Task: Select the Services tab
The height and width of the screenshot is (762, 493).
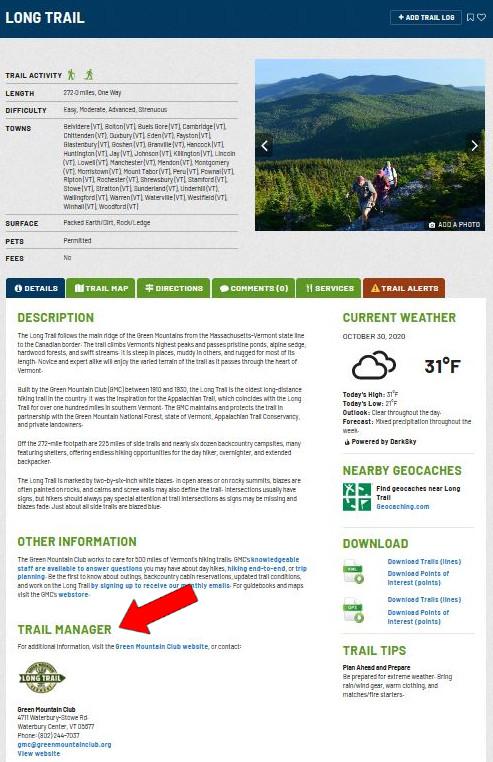Action: [x=329, y=288]
